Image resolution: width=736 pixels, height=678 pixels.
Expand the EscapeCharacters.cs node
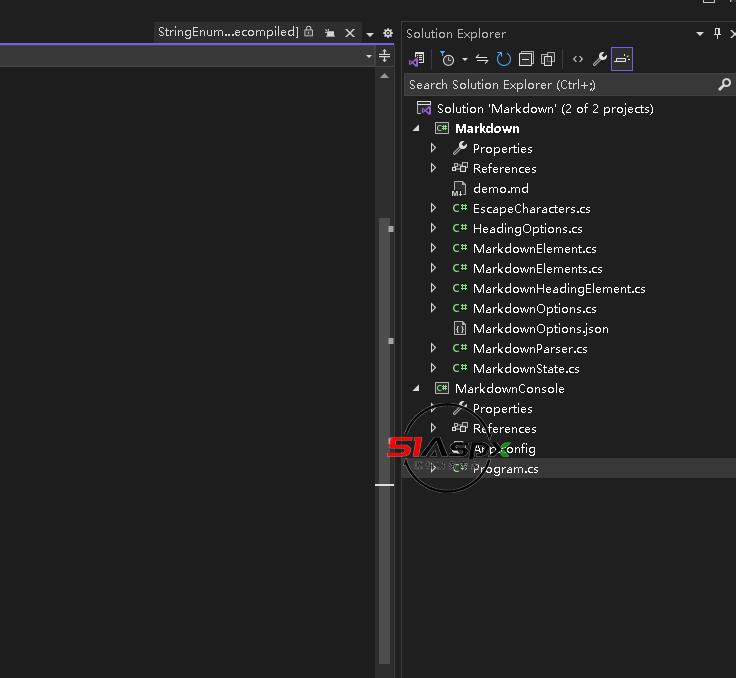[x=433, y=208]
